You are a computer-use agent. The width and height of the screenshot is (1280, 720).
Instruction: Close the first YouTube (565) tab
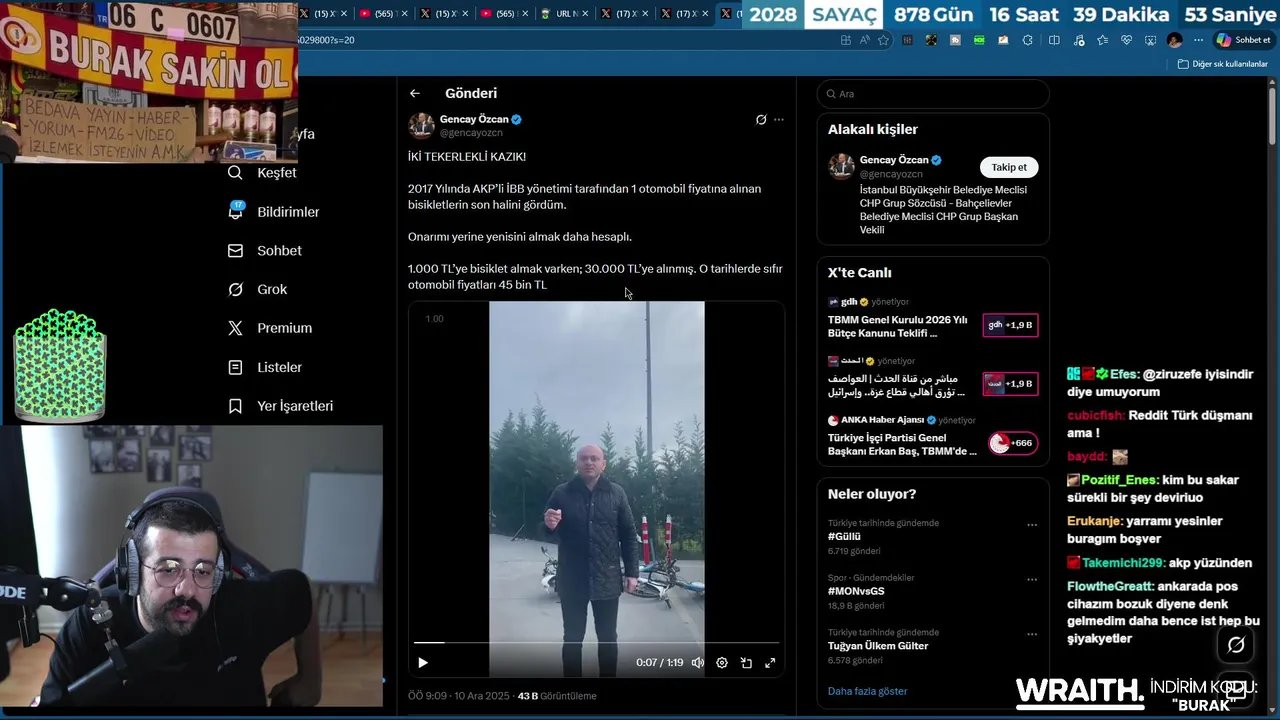pyautogui.click(x=404, y=14)
